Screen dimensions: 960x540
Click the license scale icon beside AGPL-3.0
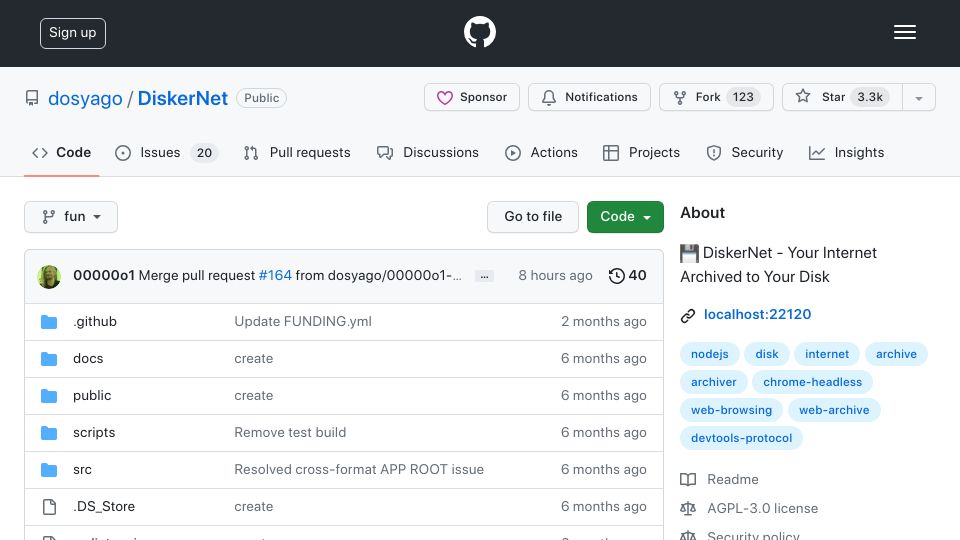point(688,508)
